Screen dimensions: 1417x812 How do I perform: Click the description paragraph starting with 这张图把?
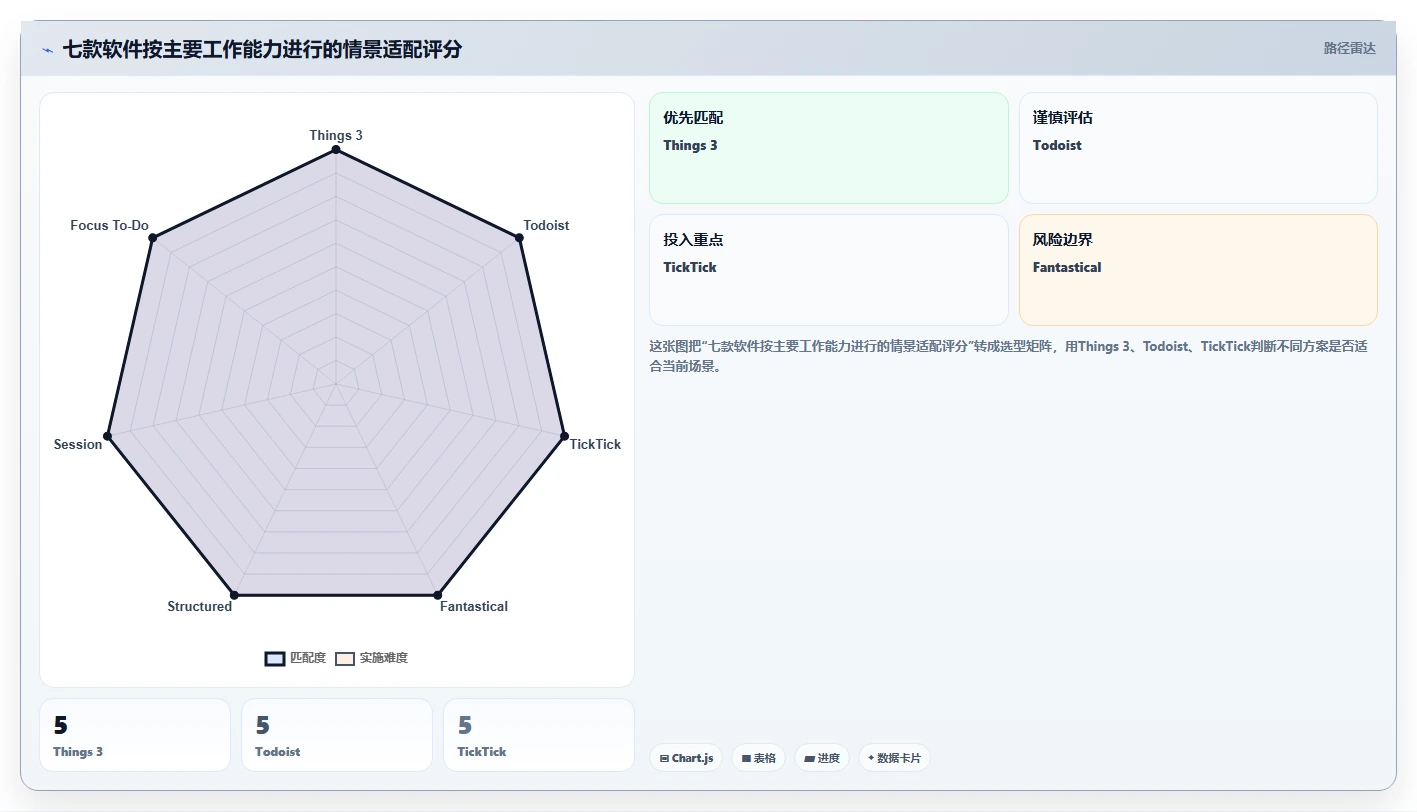(1008, 356)
